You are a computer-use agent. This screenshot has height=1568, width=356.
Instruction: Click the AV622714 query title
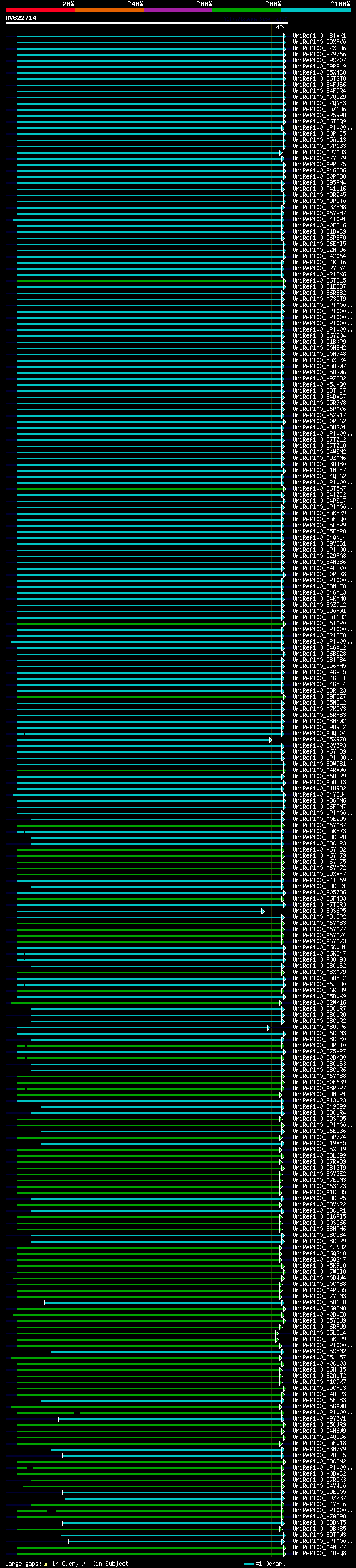tap(21, 18)
